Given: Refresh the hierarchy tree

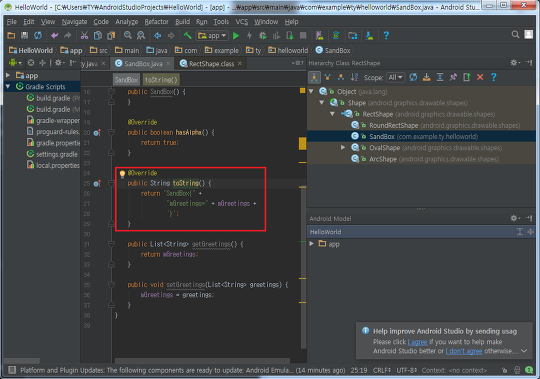Looking at the screenshot, I should [413, 77].
